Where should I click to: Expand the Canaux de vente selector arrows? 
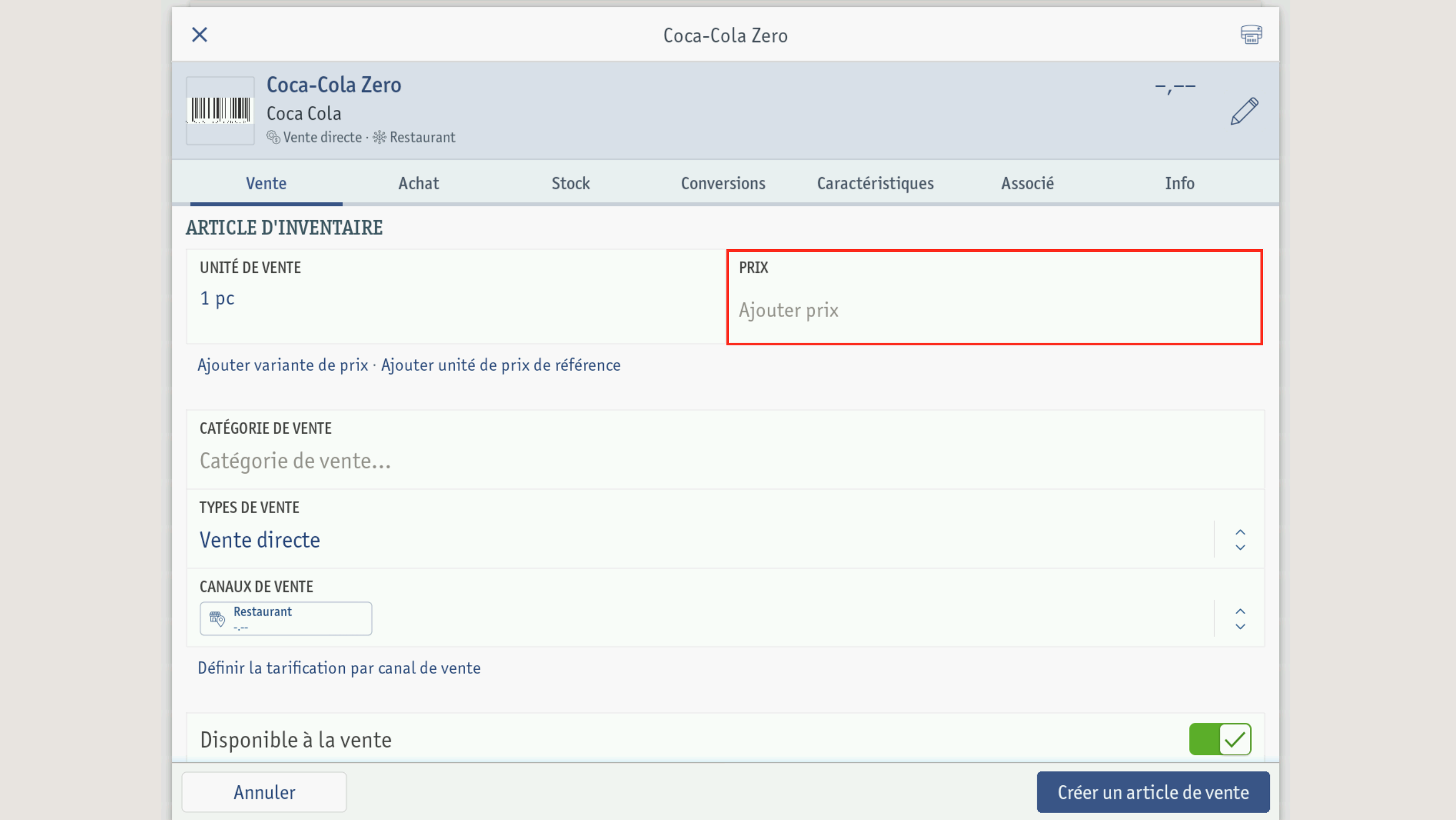pos(1240,619)
